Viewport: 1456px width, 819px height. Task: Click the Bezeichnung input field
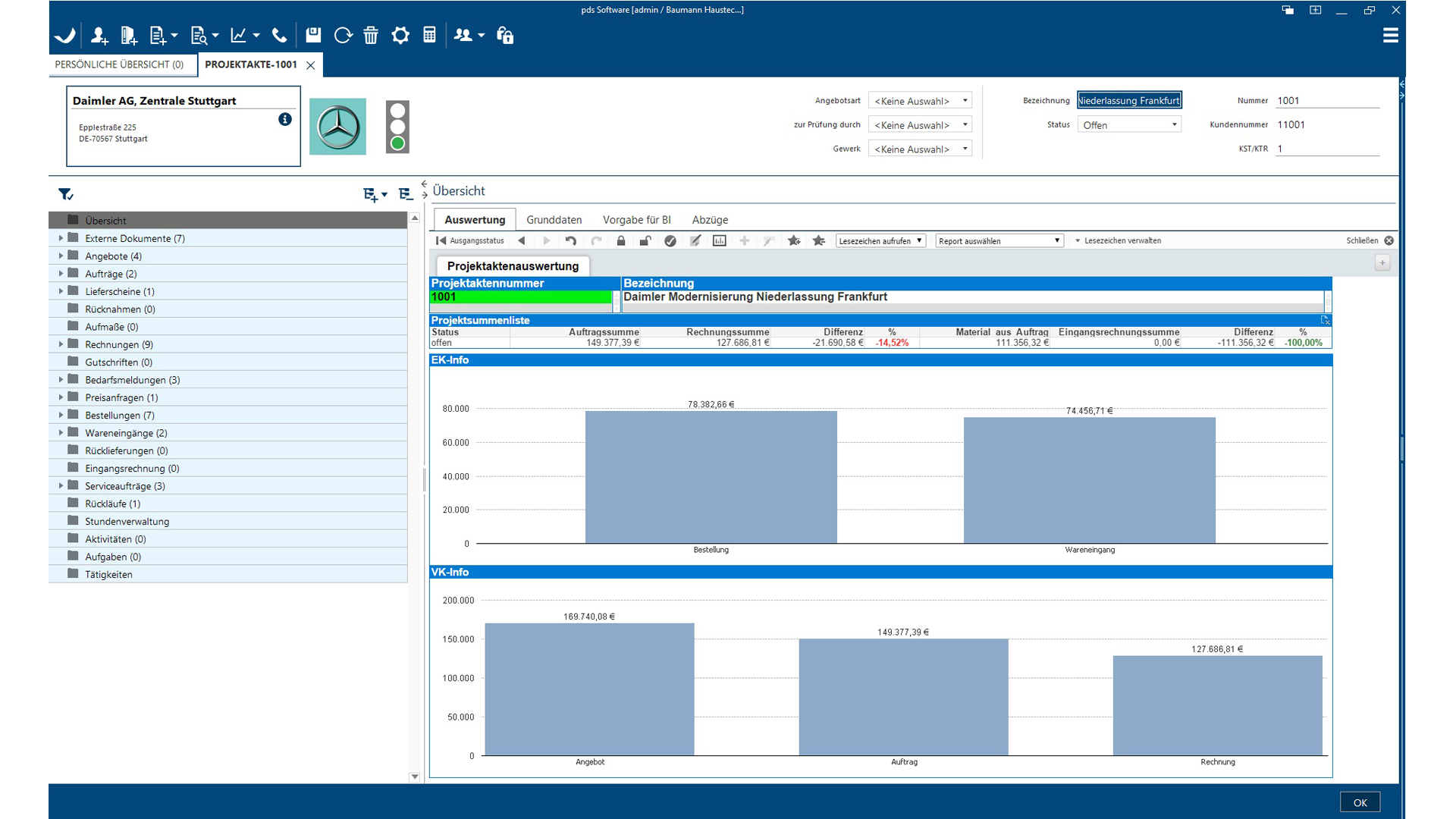pos(1129,101)
